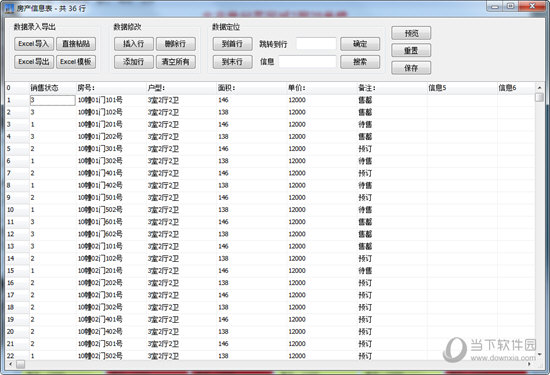
Task: Close the 房产信息表 window
Action: point(532,6)
